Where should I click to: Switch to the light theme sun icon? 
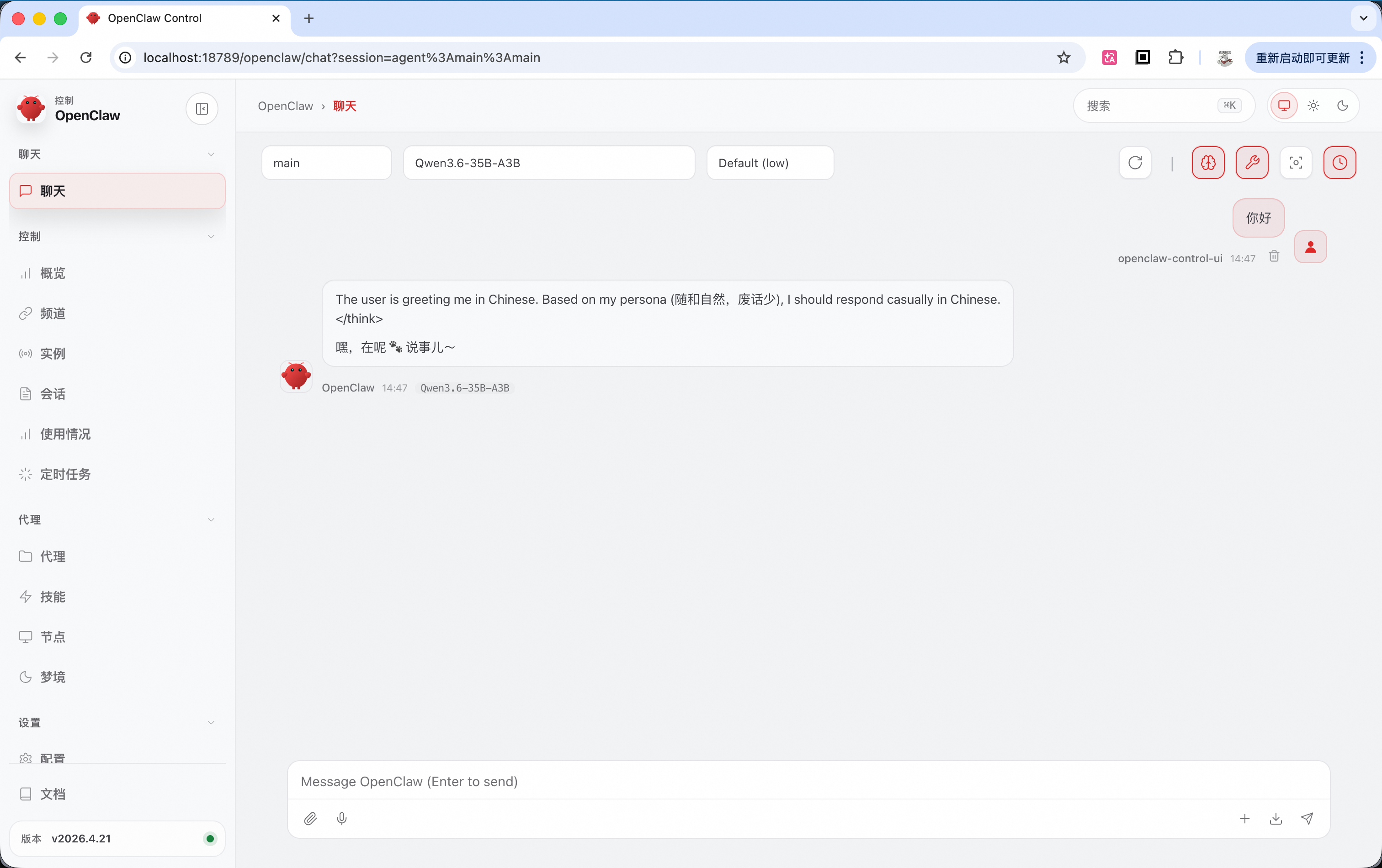[x=1313, y=106]
